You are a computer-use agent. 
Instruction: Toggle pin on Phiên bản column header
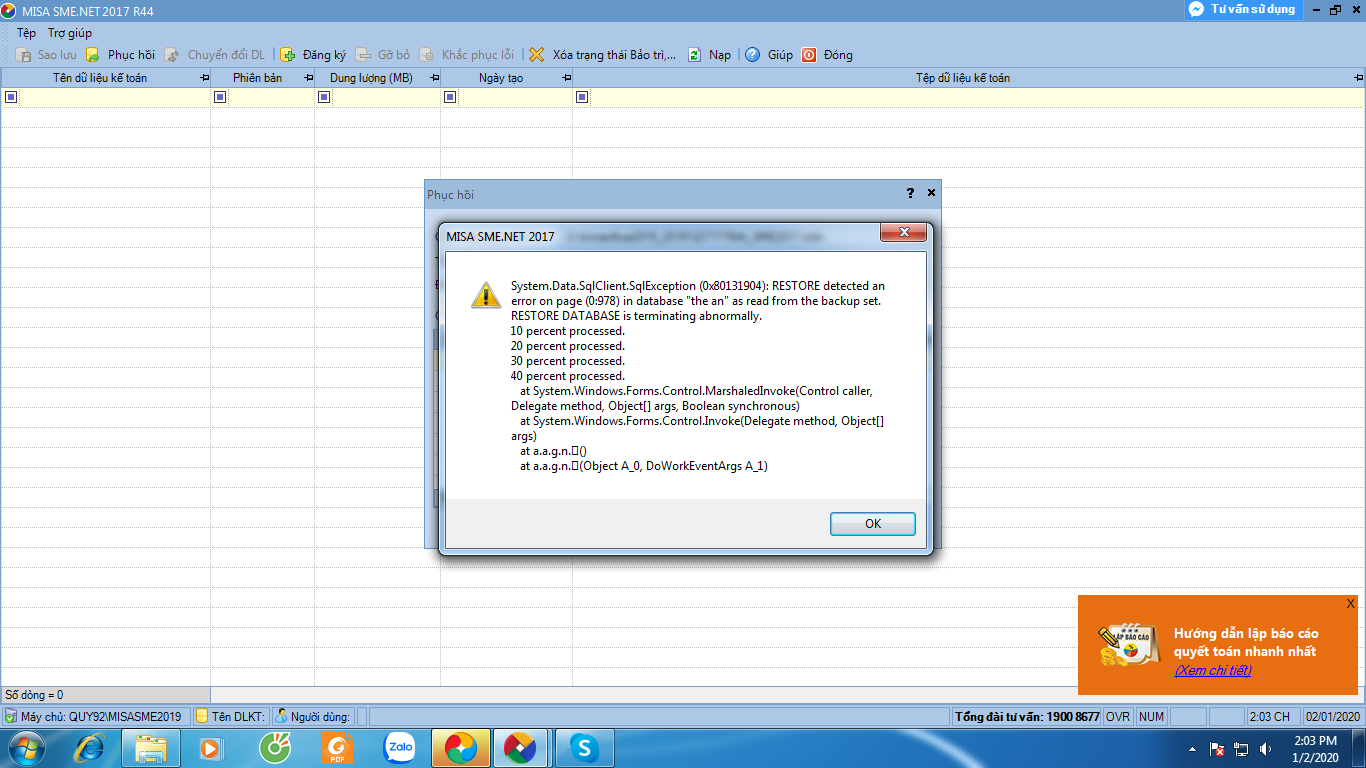(x=309, y=78)
